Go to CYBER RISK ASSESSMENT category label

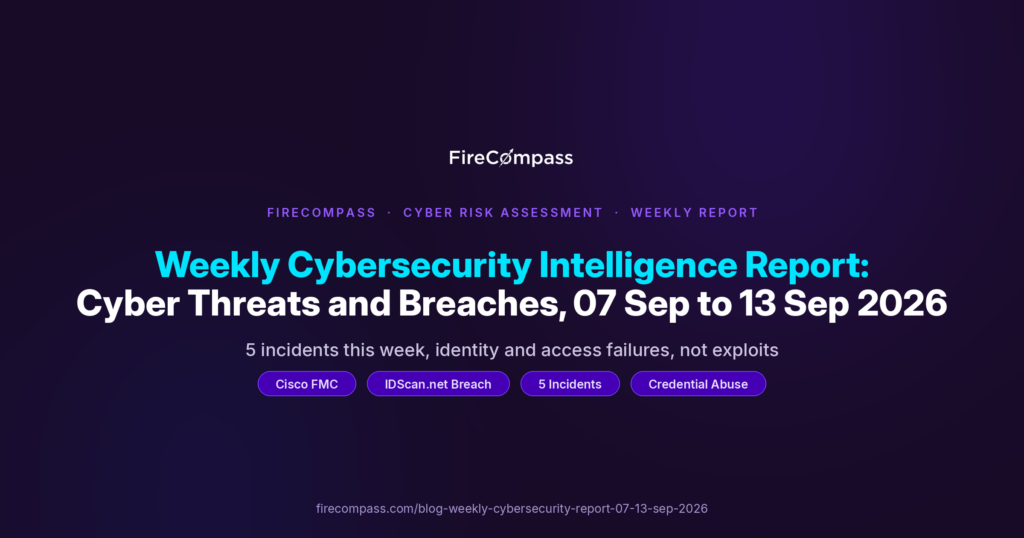pyautogui.click(x=503, y=213)
